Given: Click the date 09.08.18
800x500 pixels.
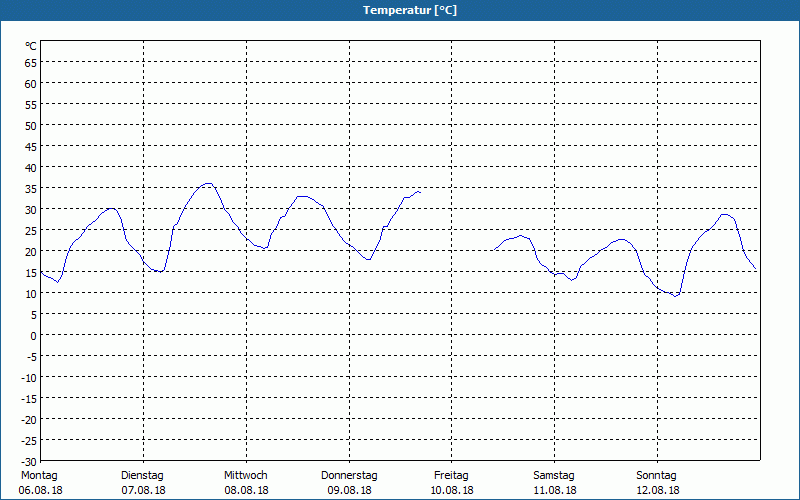Looking at the screenshot, I should click(x=349, y=490).
